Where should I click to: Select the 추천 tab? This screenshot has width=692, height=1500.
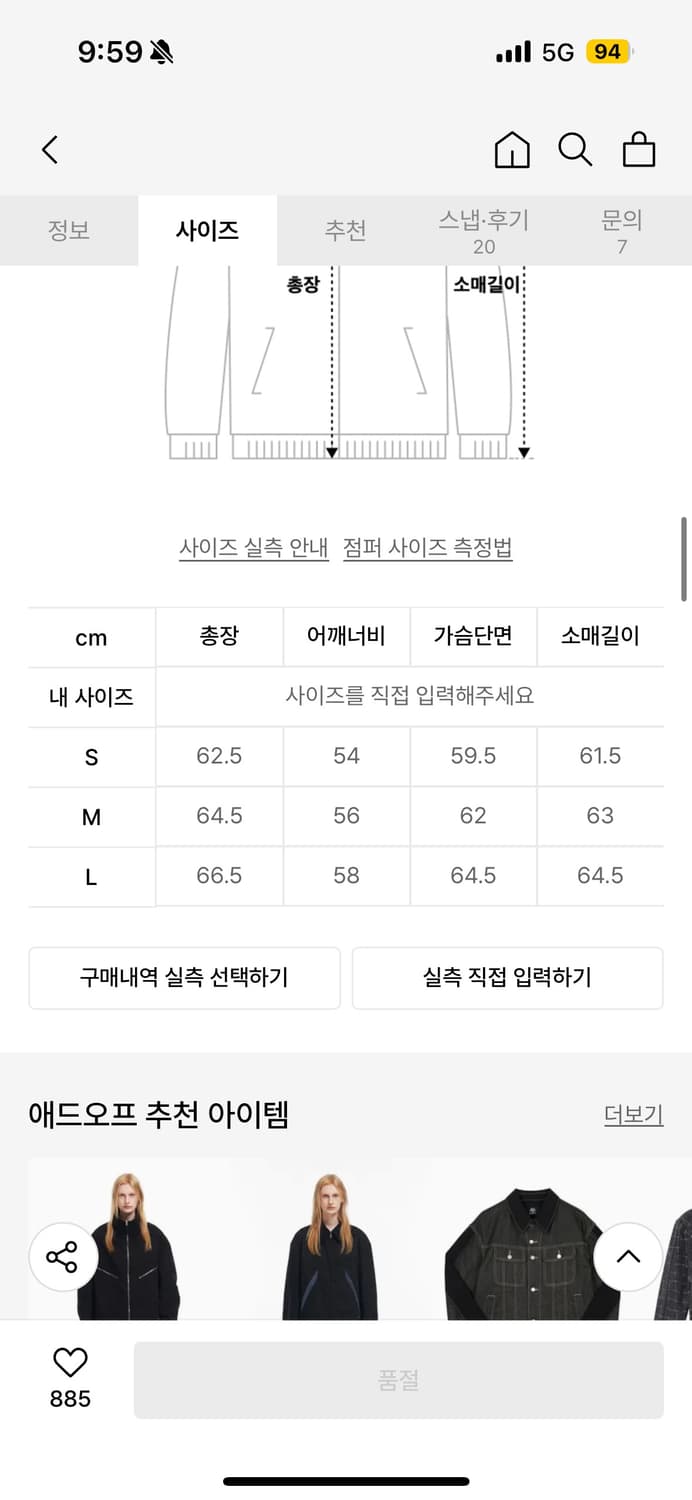coord(345,230)
